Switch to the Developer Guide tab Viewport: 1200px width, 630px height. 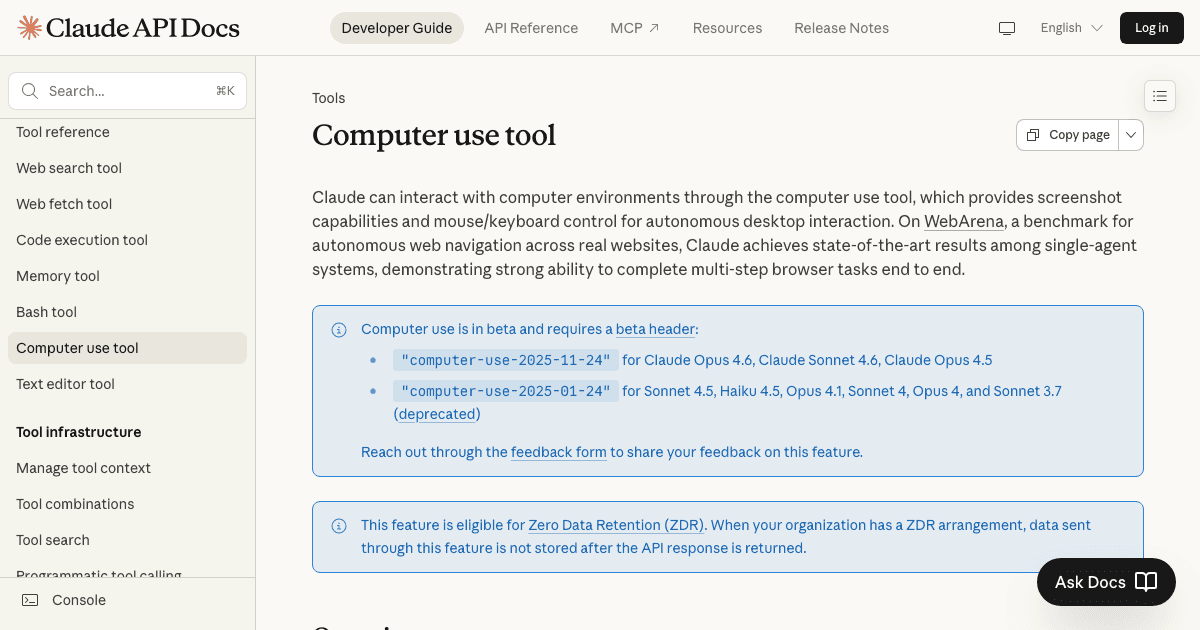pyautogui.click(x=397, y=28)
